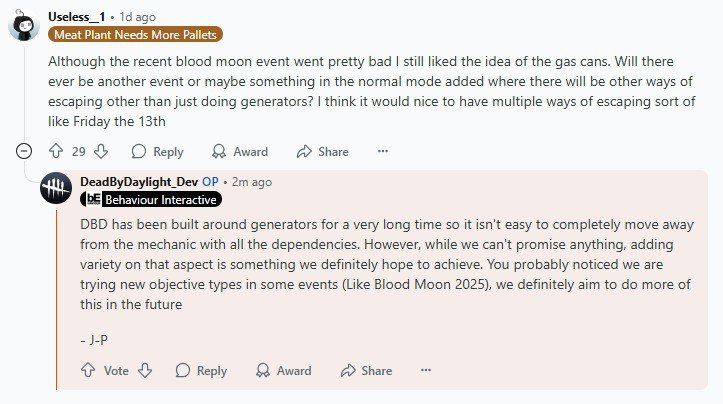Image resolution: width=723 pixels, height=404 pixels.
Task: Share the Useless__1 comment
Action: 323,151
